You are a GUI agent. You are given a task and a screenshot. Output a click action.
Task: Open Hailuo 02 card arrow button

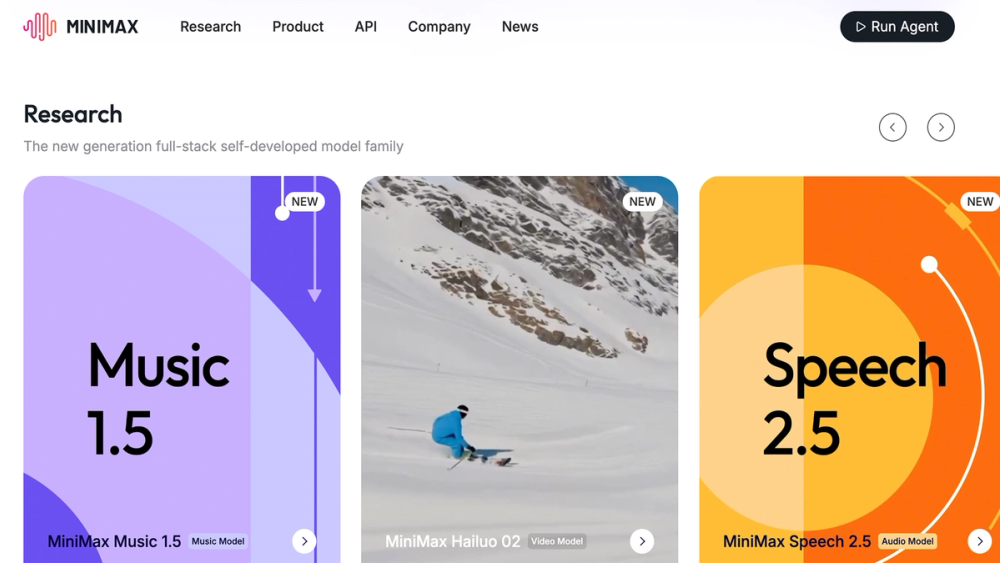pyautogui.click(x=642, y=541)
